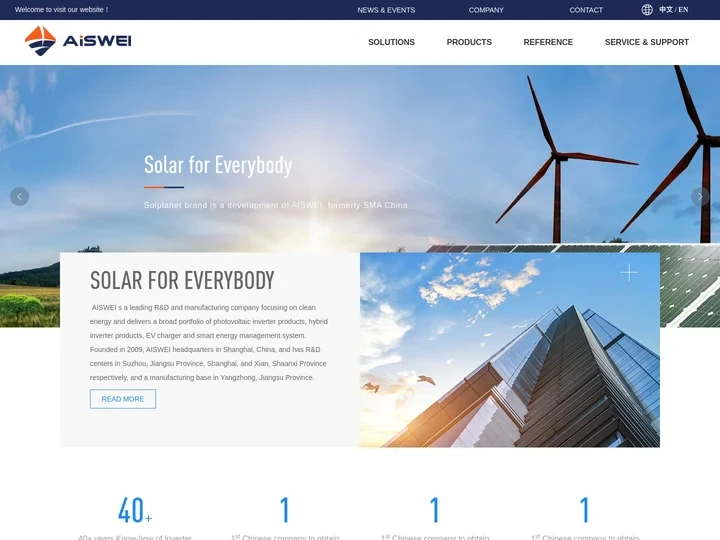Open the NEWS & EVENTS menu
This screenshot has width=720, height=540.
point(386,10)
